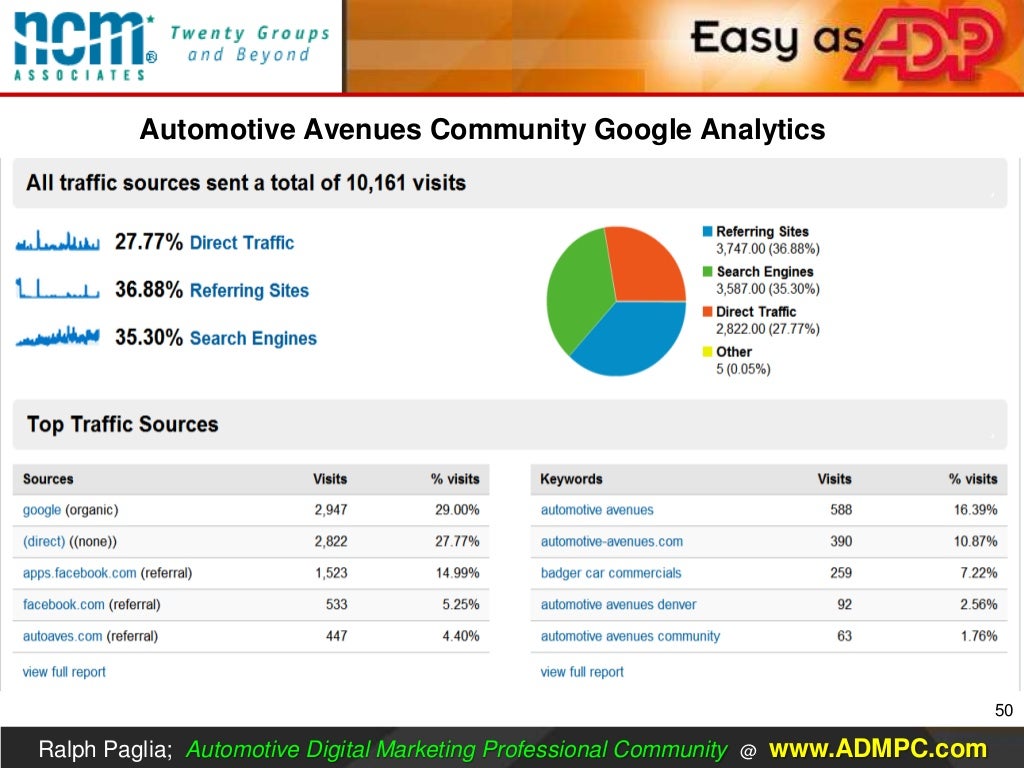Open the badger car commercials keyword
Image resolution: width=1024 pixels, height=768 pixels.
tap(611, 573)
